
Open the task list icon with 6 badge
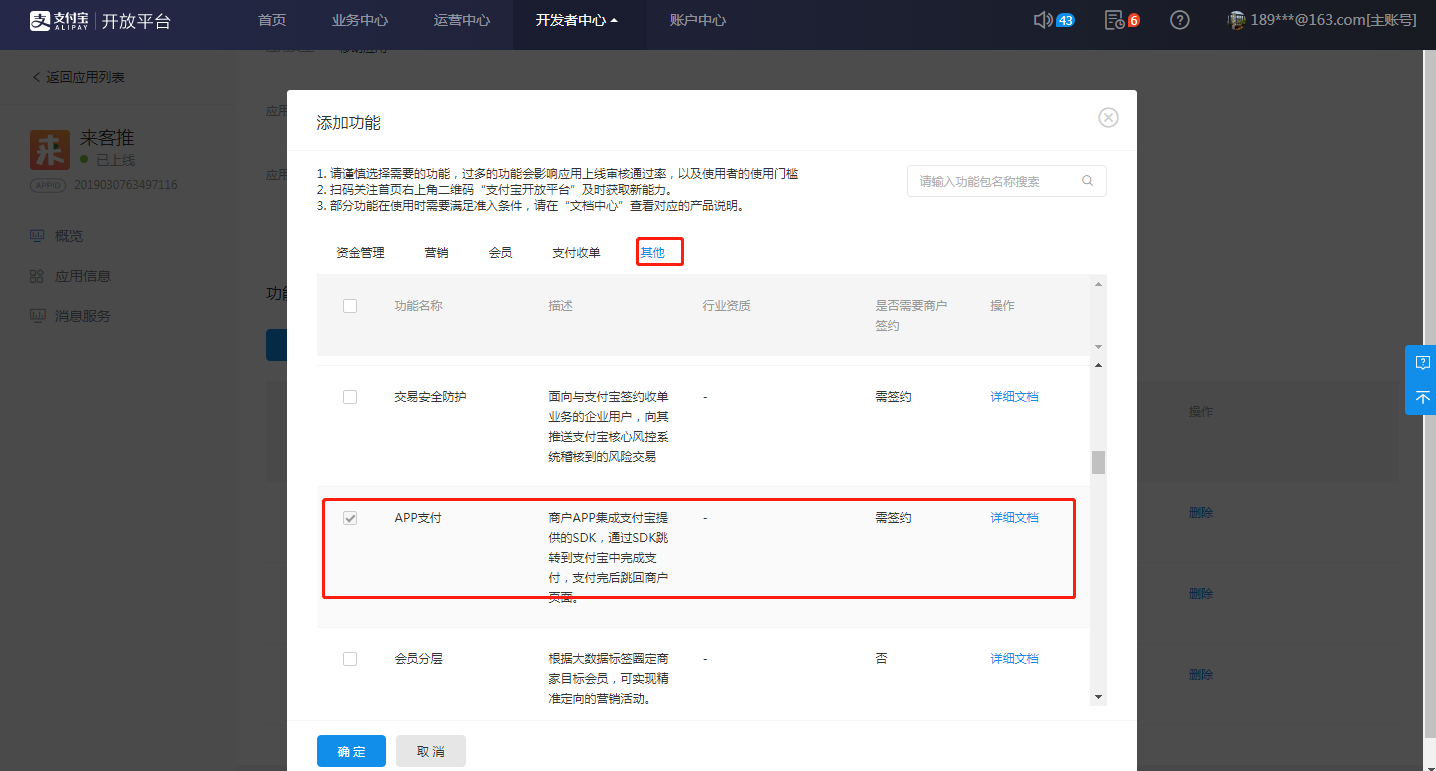(x=1114, y=20)
